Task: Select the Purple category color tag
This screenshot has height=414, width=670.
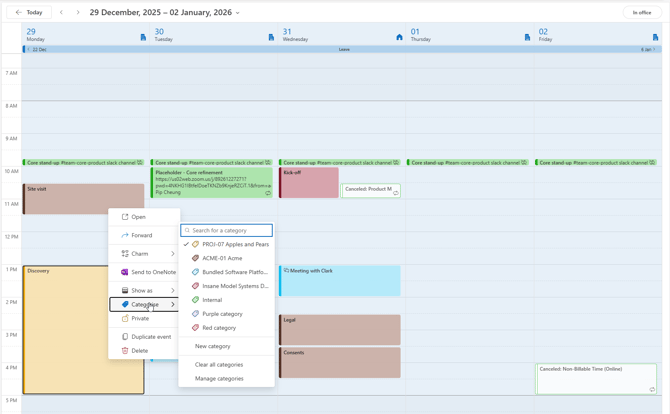Action: tap(222, 314)
